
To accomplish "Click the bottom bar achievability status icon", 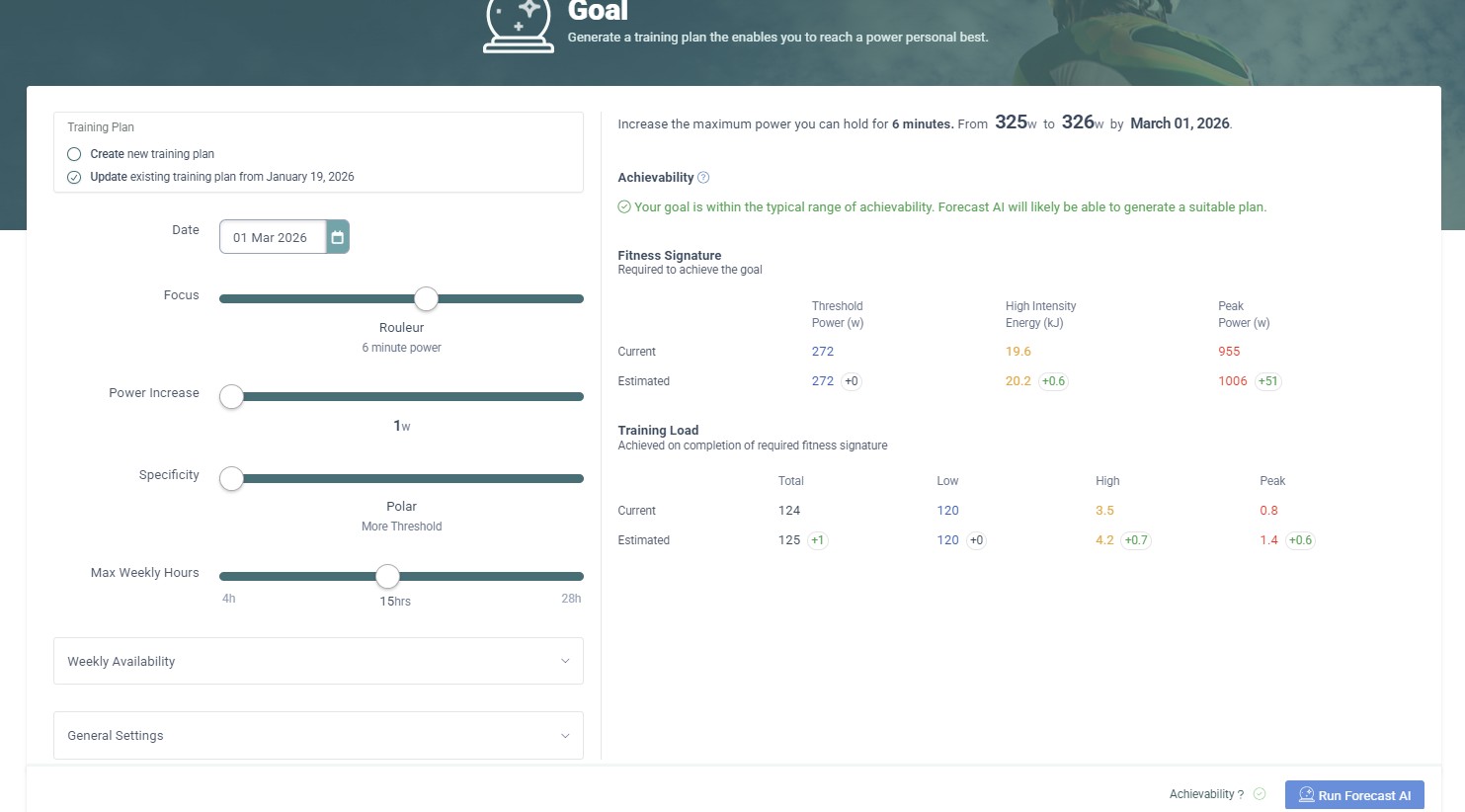I will click(x=1260, y=794).
